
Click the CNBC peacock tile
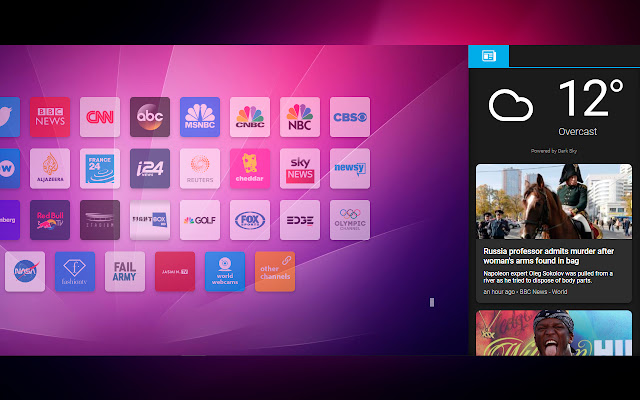250,117
